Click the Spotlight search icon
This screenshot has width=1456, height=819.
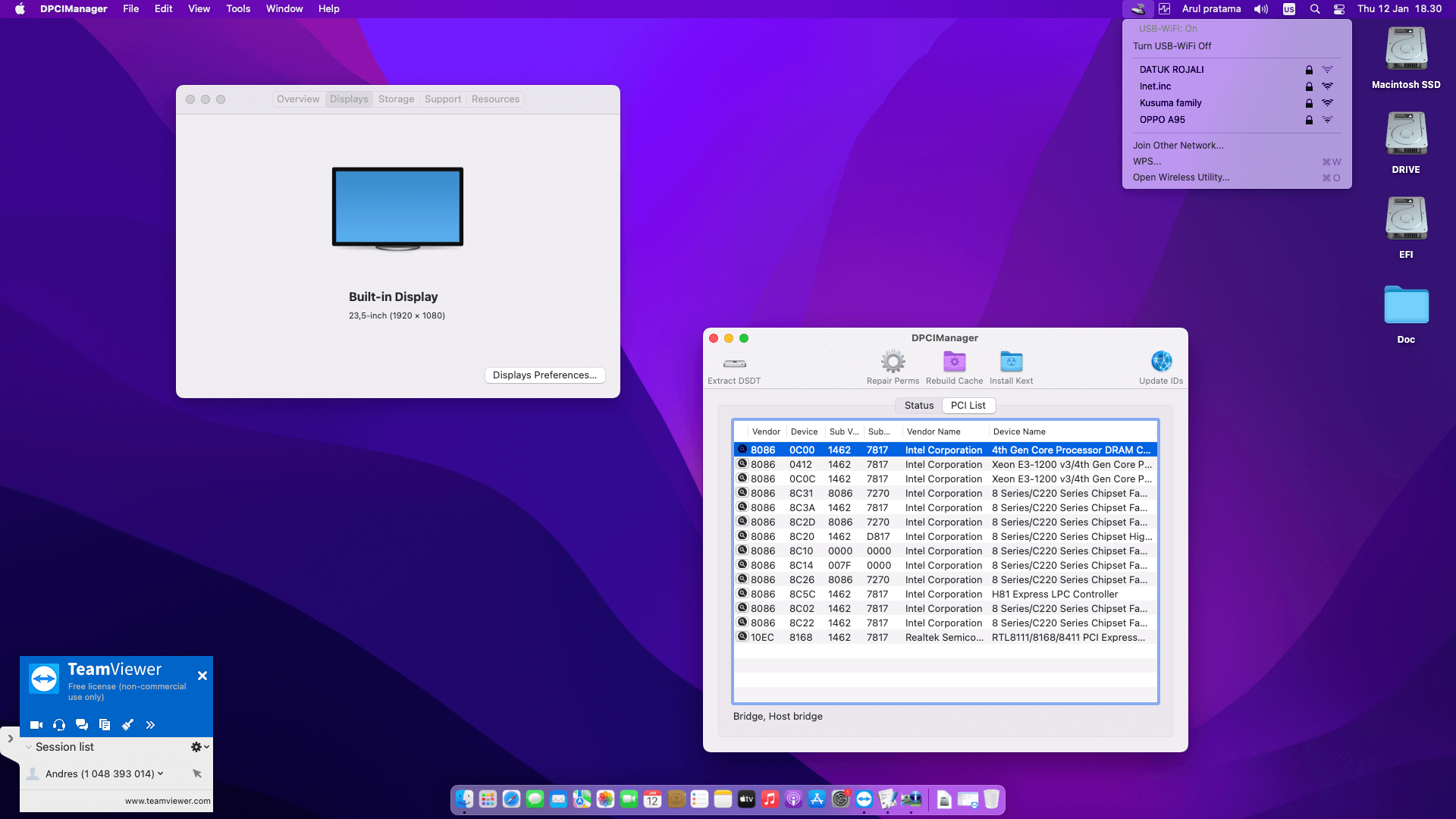[x=1314, y=8]
